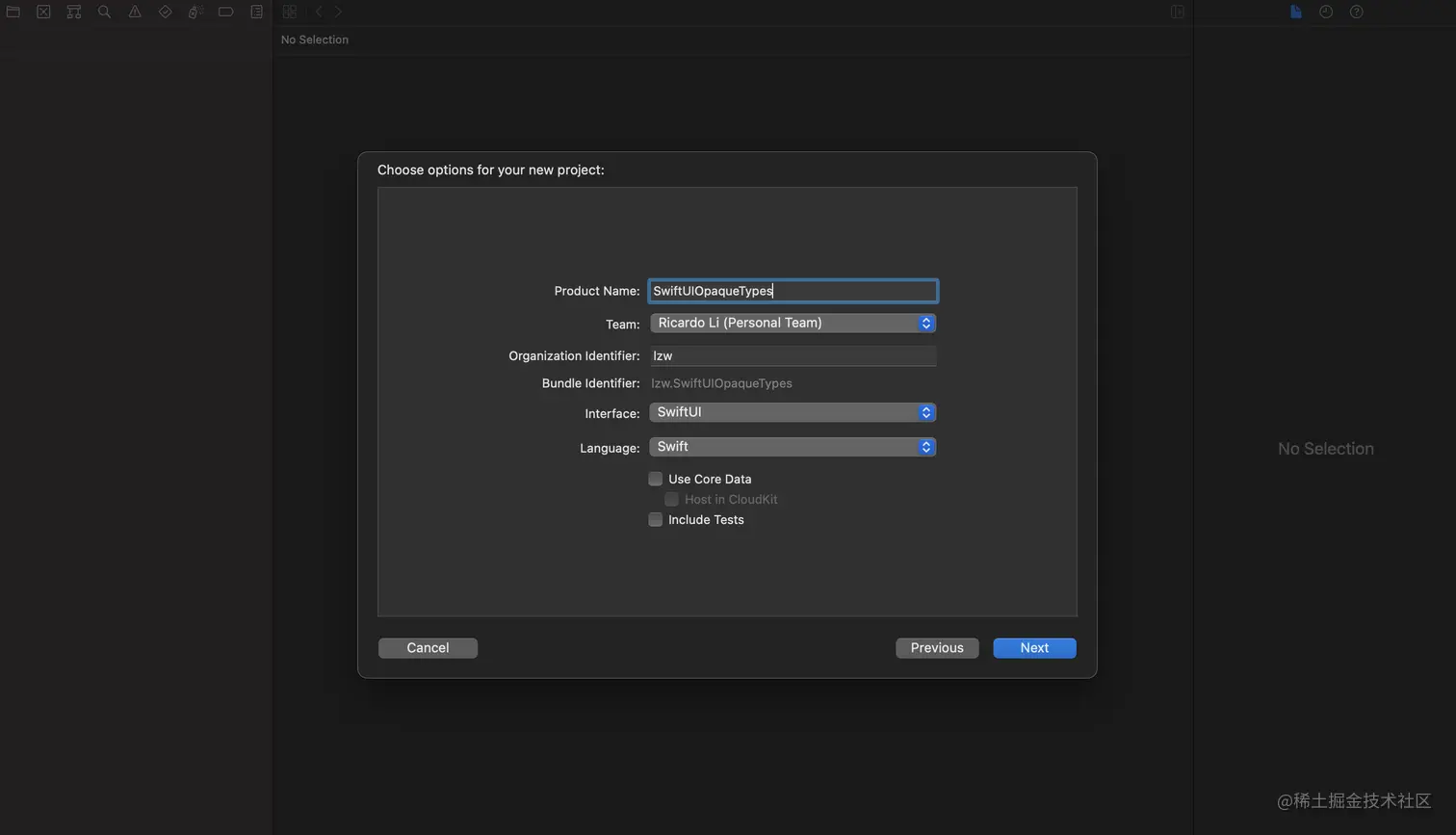This screenshot has width=1456, height=835.
Task: Open the Team dropdown
Action: pos(793,324)
